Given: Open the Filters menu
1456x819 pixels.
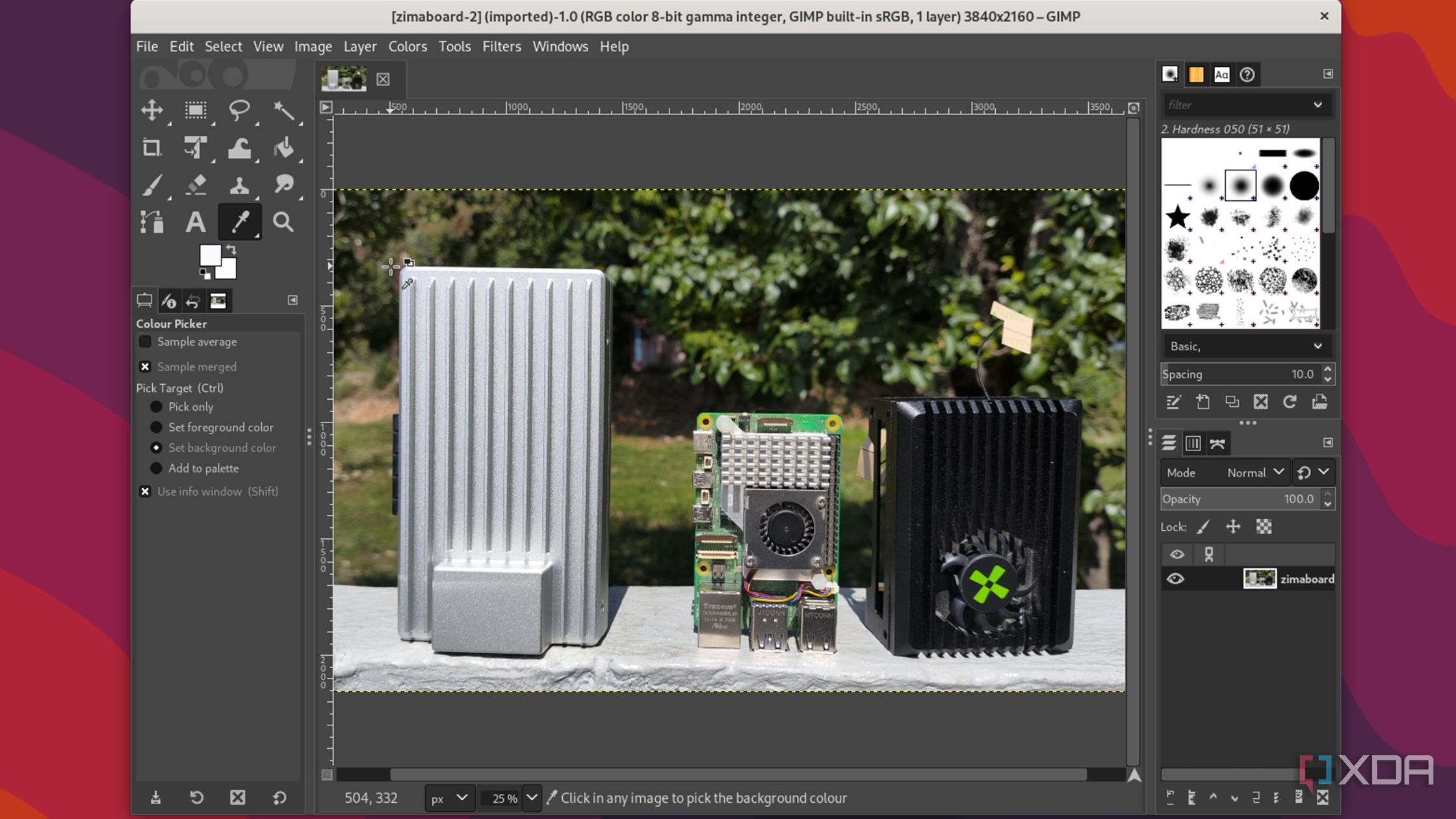Looking at the screenshot, I should tap(501, 46).
